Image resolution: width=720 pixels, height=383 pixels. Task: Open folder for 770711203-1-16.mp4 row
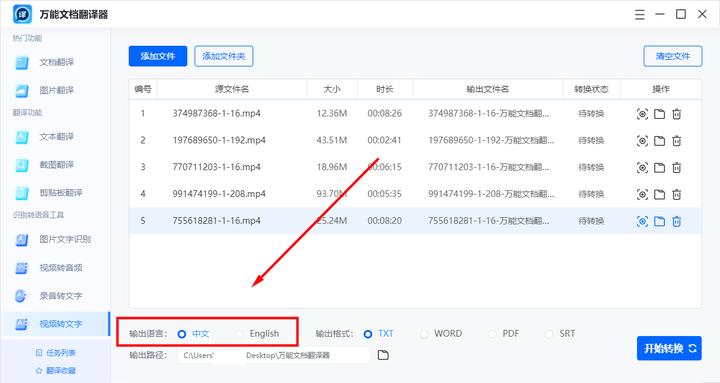pos(659,168)
